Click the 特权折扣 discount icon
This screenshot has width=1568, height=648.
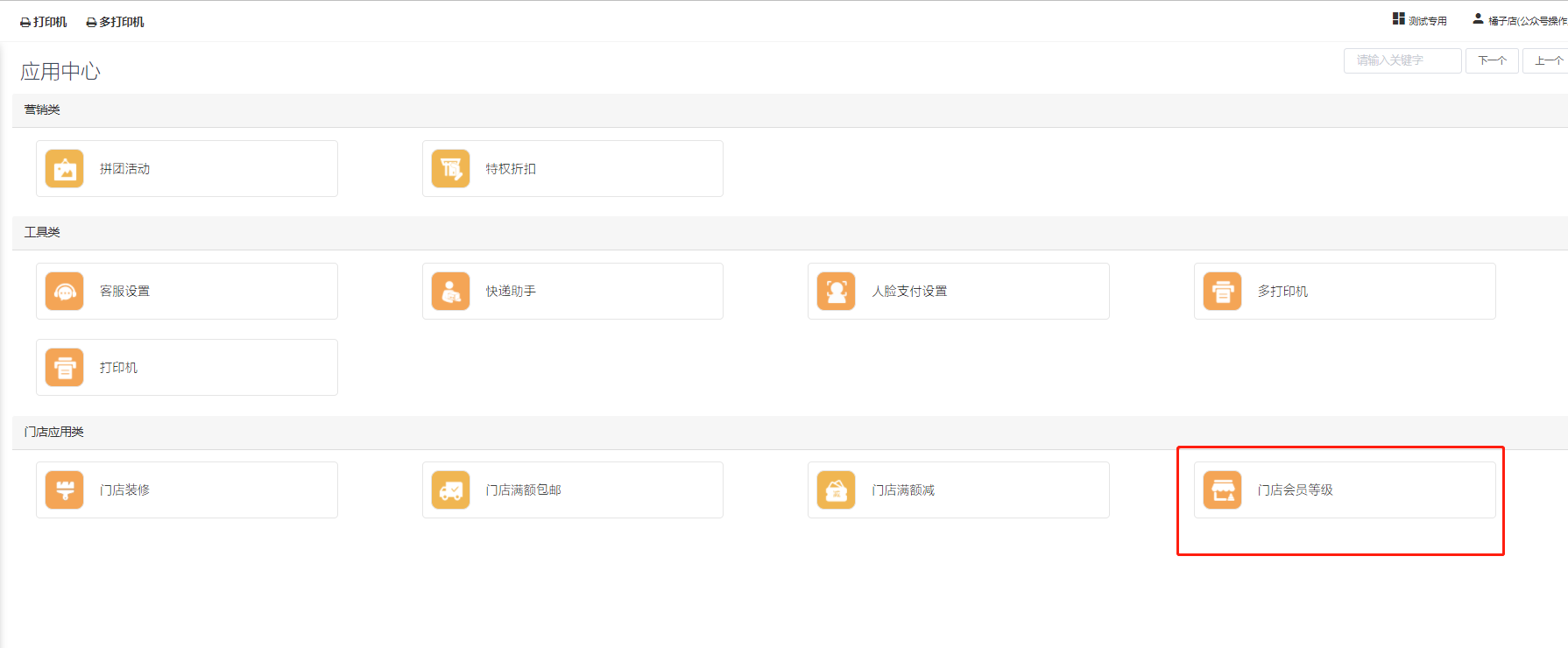point(451,169)
